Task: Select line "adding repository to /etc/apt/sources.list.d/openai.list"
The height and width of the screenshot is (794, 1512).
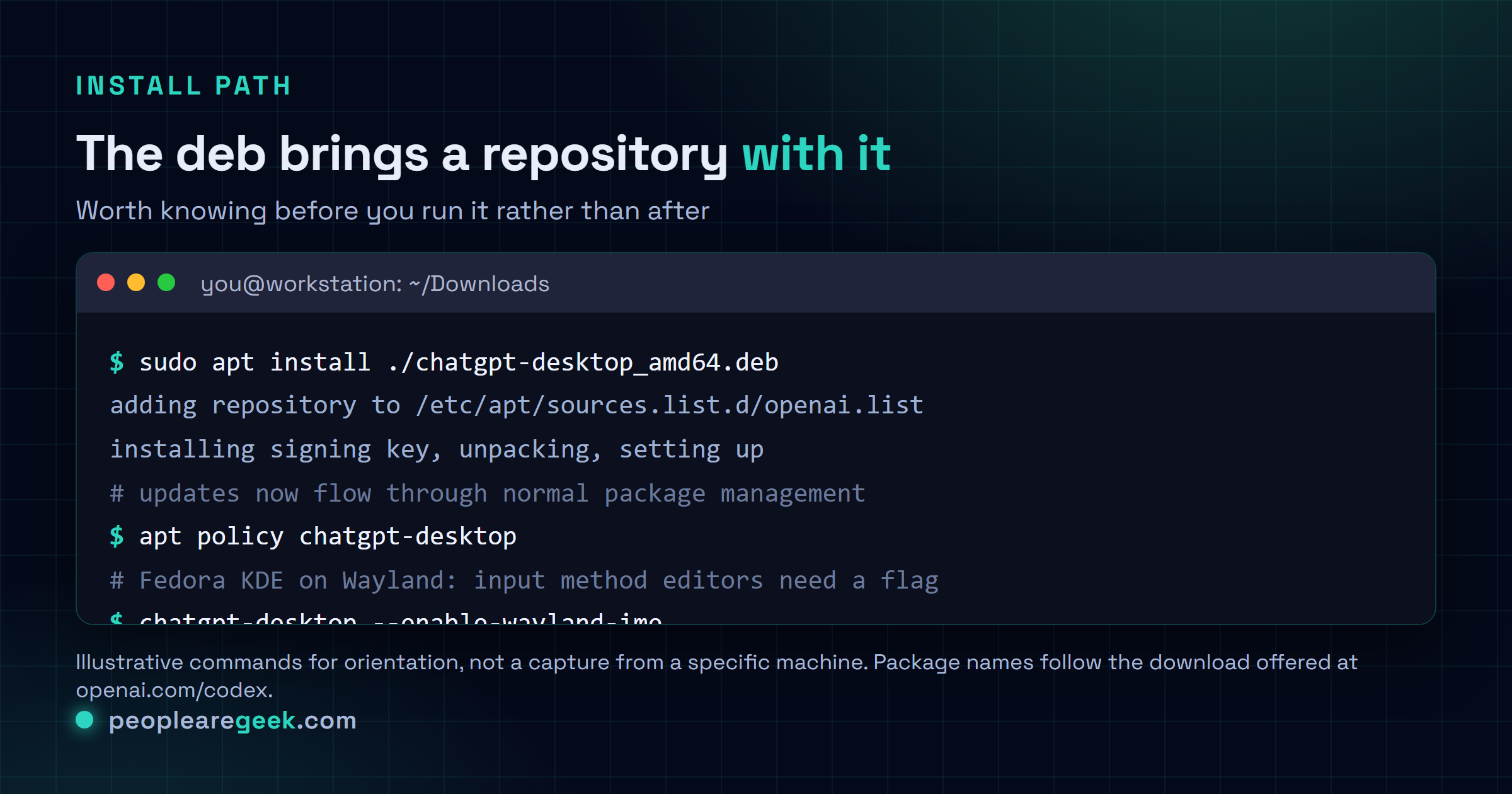Action: tap(517, 405)
